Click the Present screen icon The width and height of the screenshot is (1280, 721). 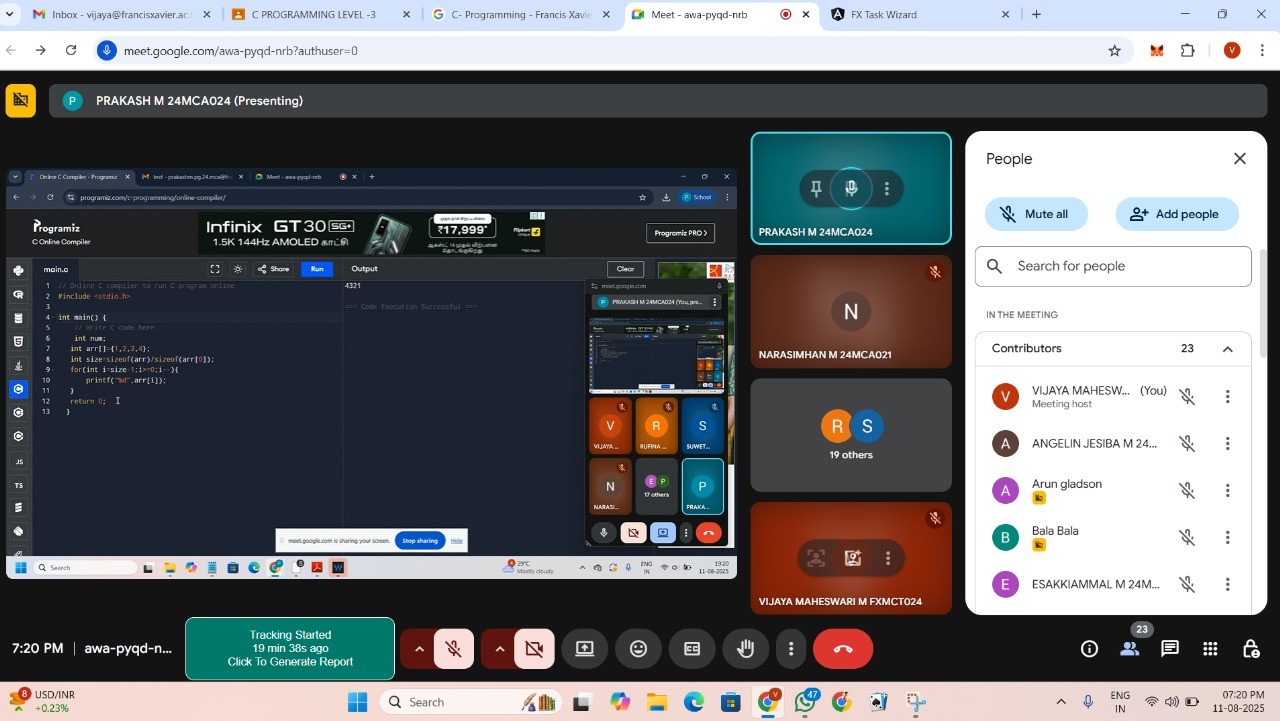point(585,649)
